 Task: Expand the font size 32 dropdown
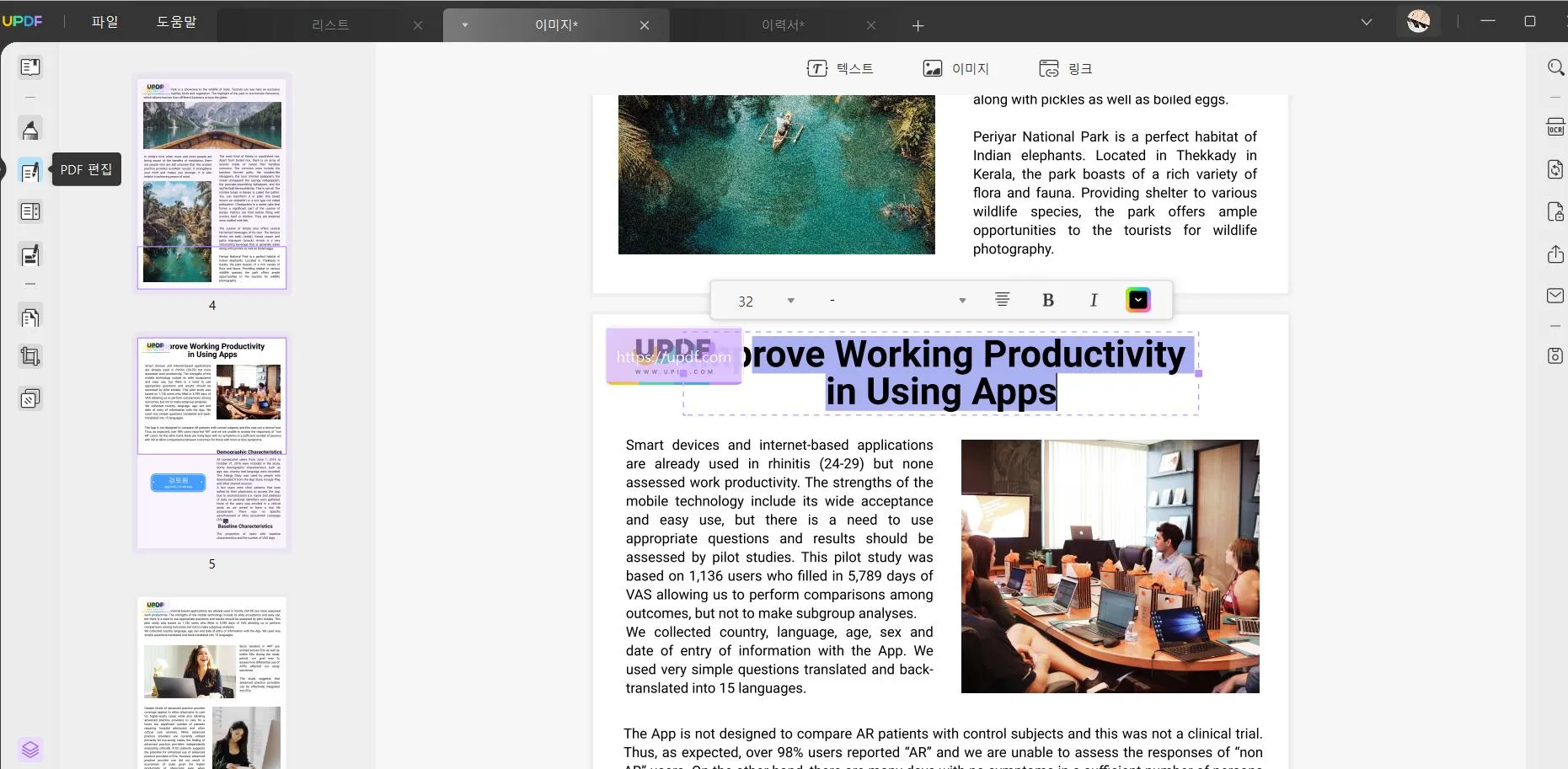click(790, 301)
